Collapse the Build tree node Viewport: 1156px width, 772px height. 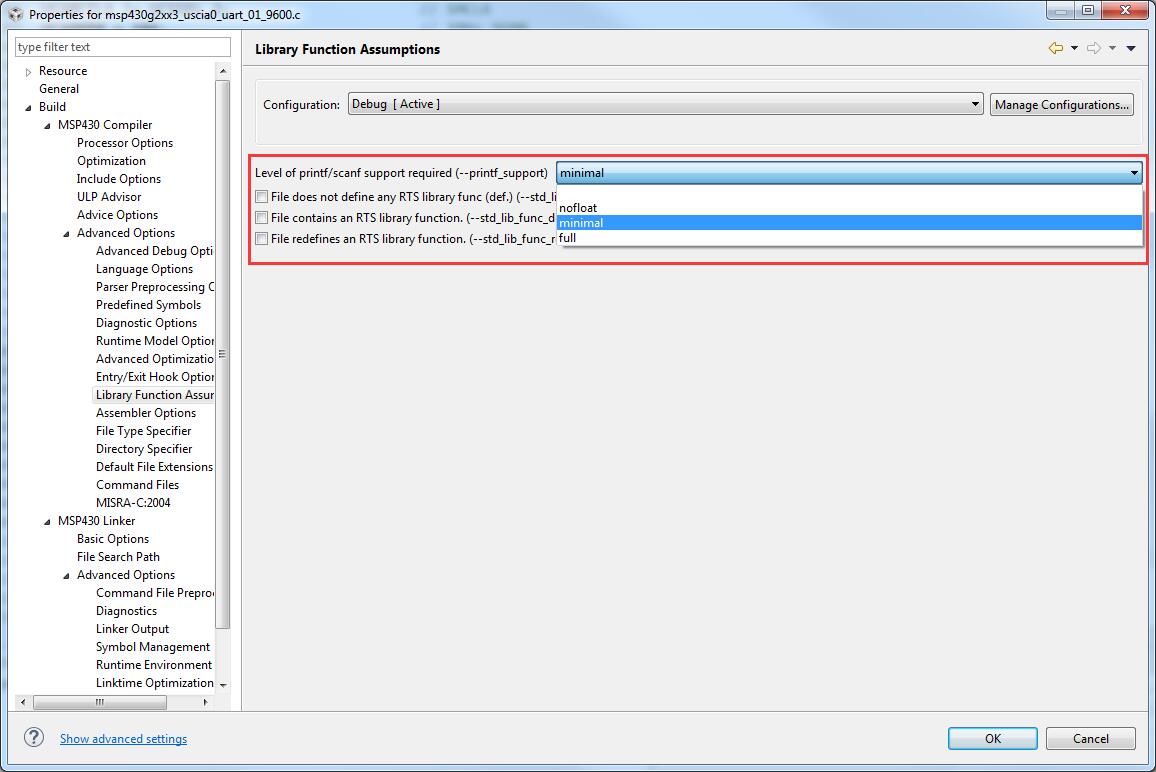29,108
